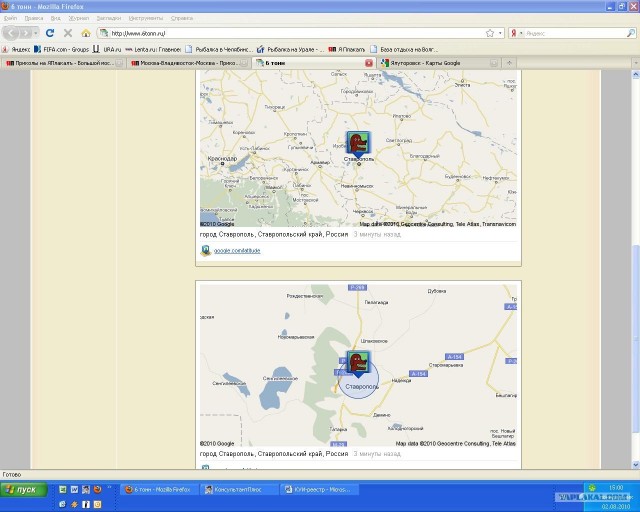Viewport: 640px width, 512px height.
Task: Close the Москва-Владивосток-Москва tab
Action: pyautogui.click(x=244, y=63)
